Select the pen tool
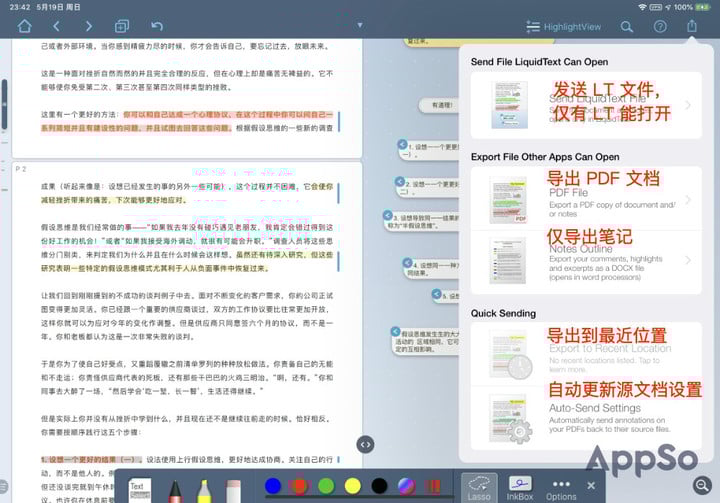Screen dimensions: 720x503 click(x=175, y=491)
